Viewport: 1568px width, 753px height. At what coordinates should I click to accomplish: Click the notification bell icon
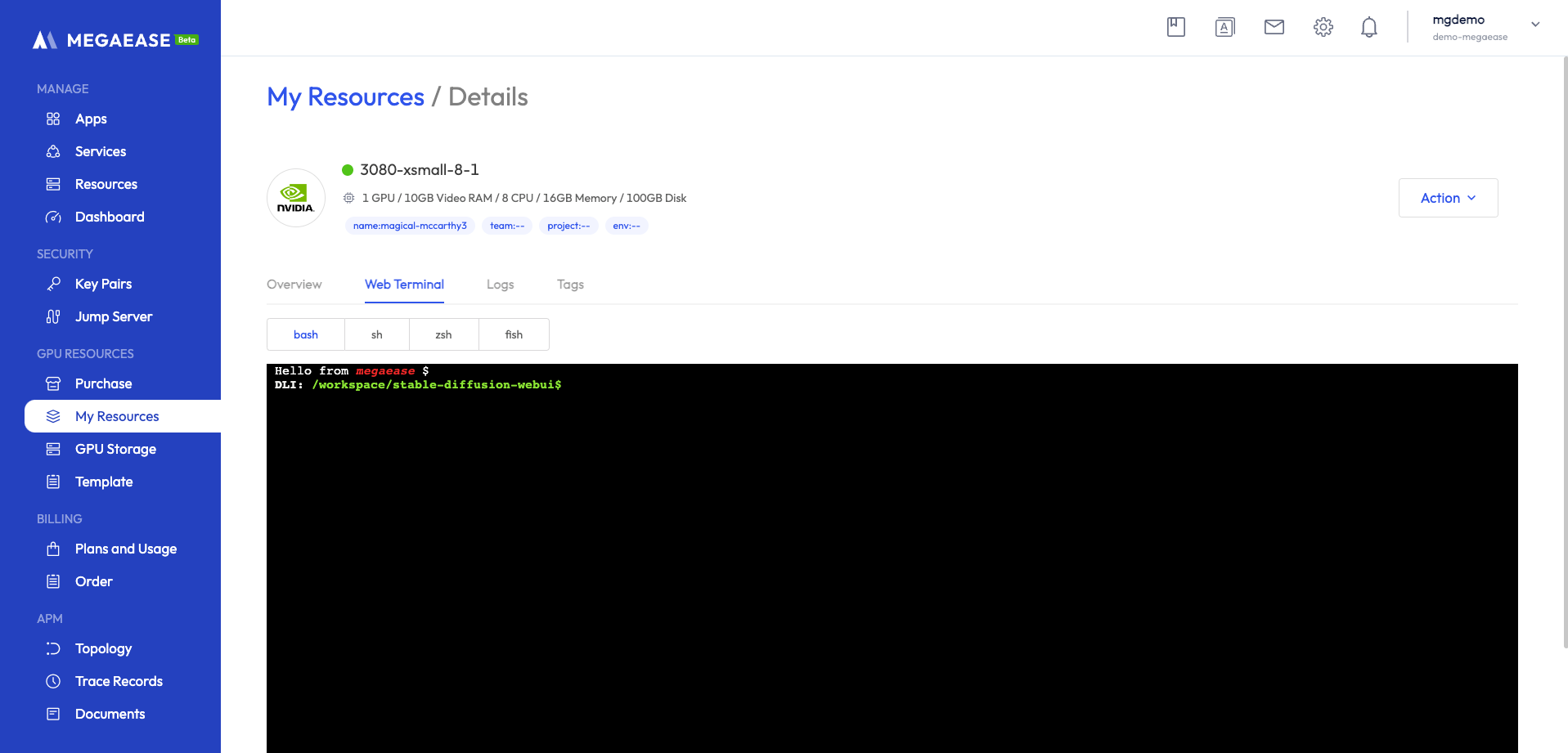pos(1368,27)
